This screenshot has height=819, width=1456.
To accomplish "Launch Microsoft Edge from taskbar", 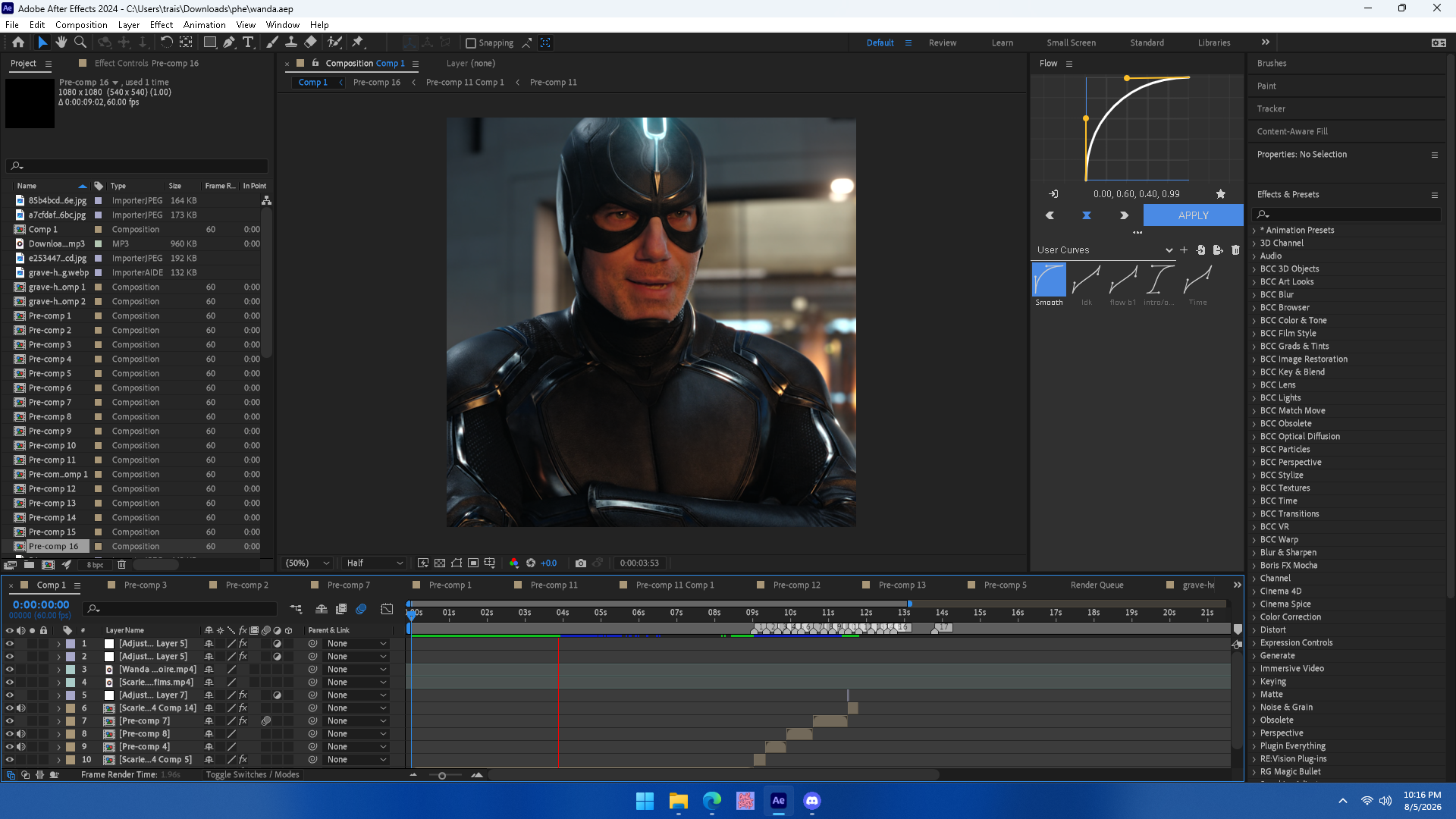I will [712, 801].
